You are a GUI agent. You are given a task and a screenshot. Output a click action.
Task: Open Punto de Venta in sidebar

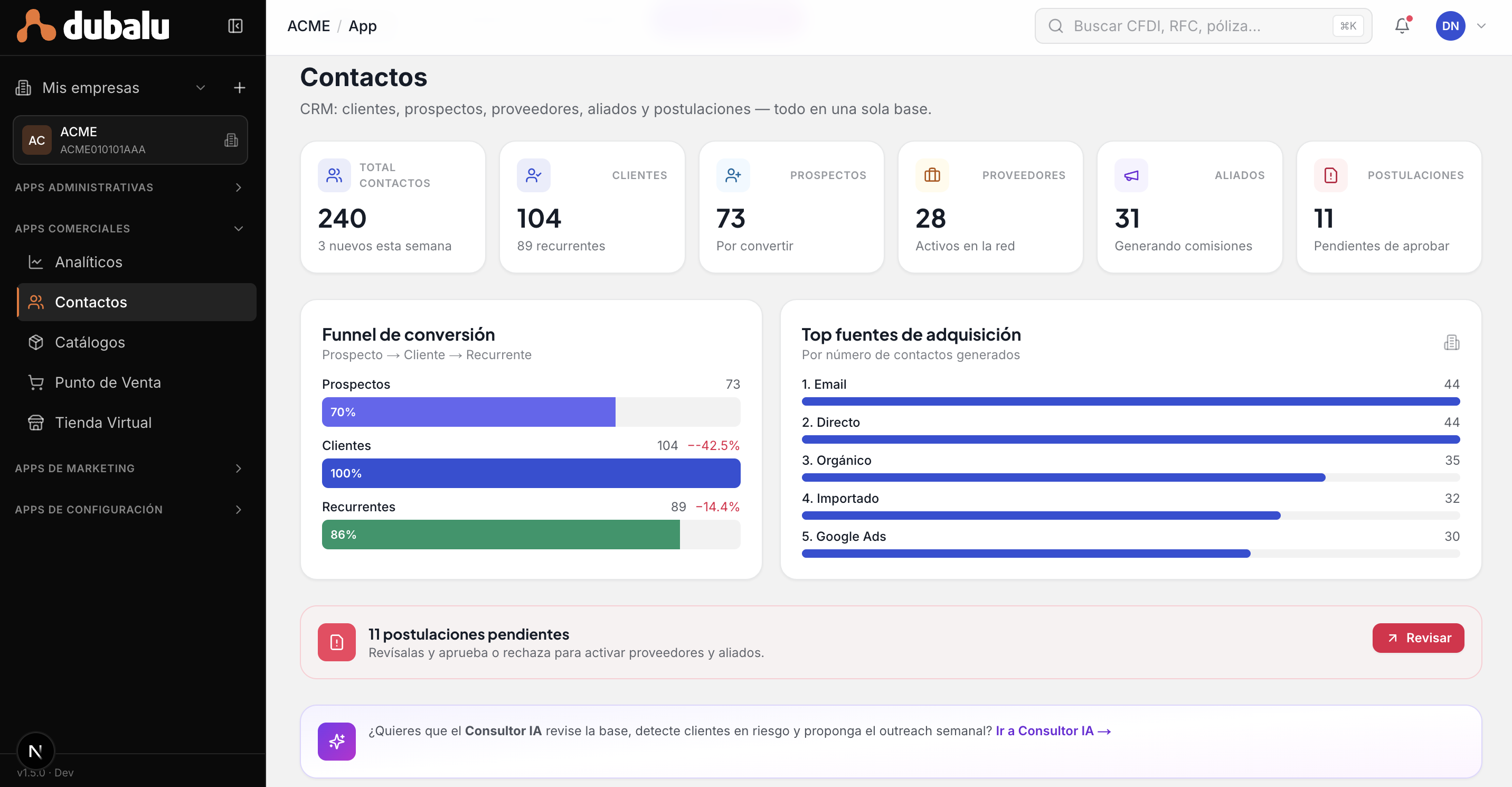[136, 382]
